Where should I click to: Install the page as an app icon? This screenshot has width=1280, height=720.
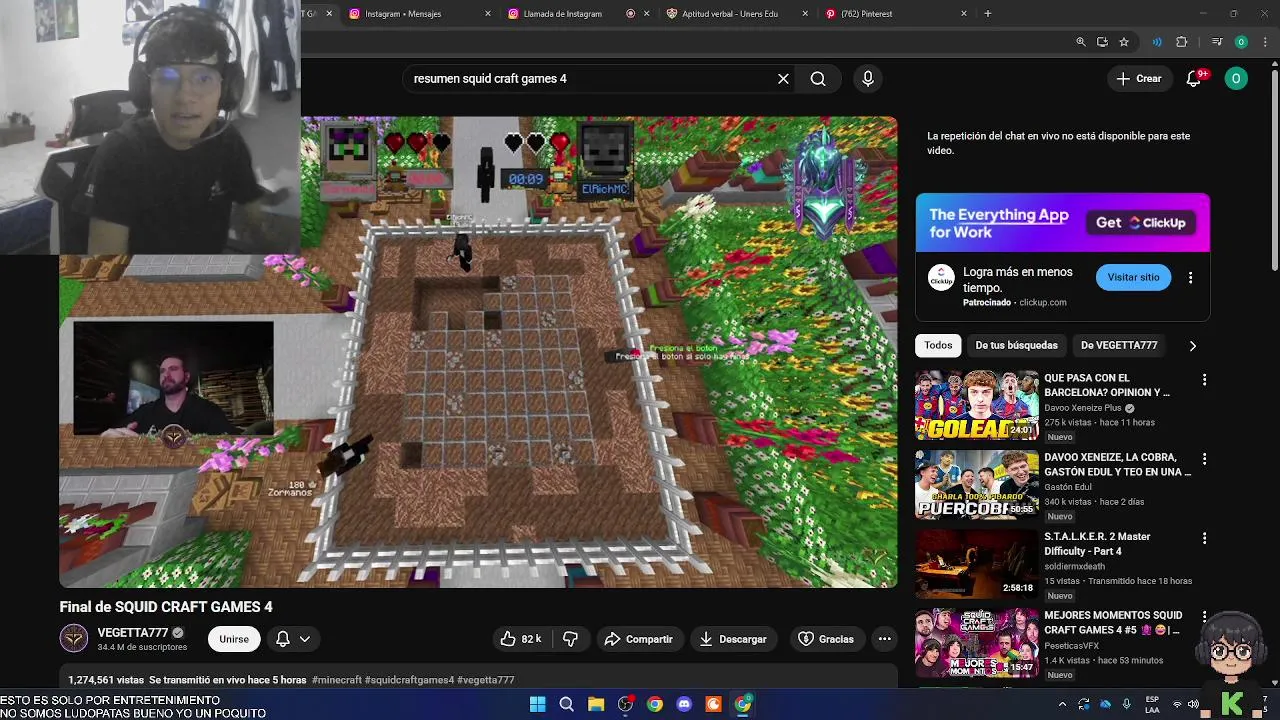(1102, 42)
